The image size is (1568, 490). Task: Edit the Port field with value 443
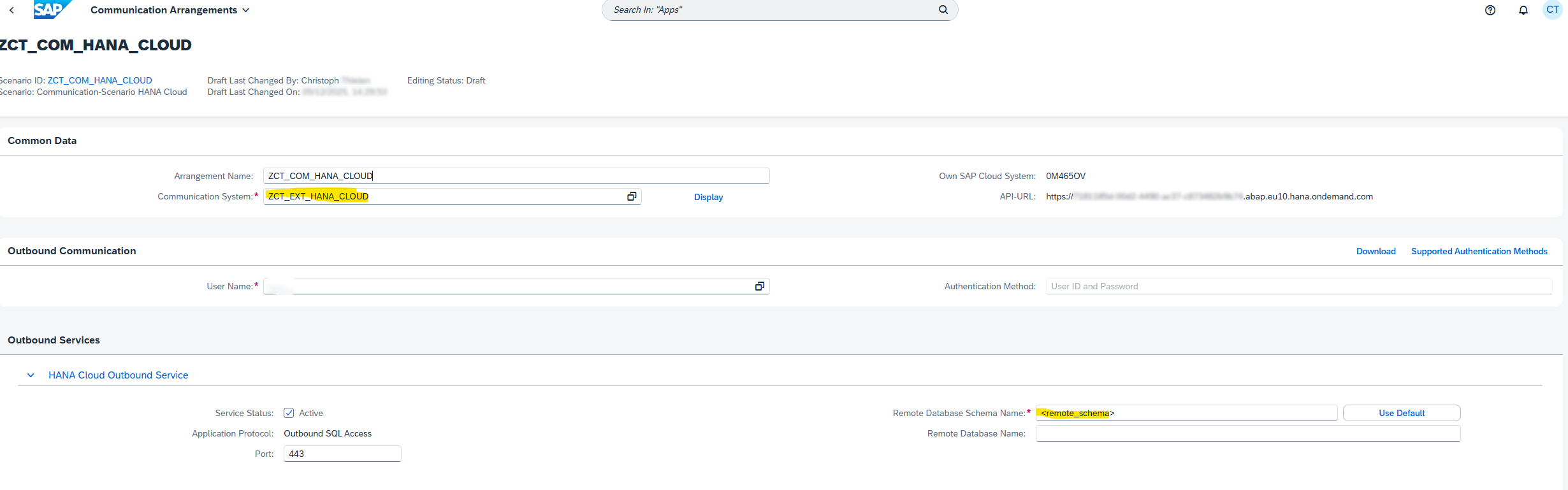pos(342,454)
